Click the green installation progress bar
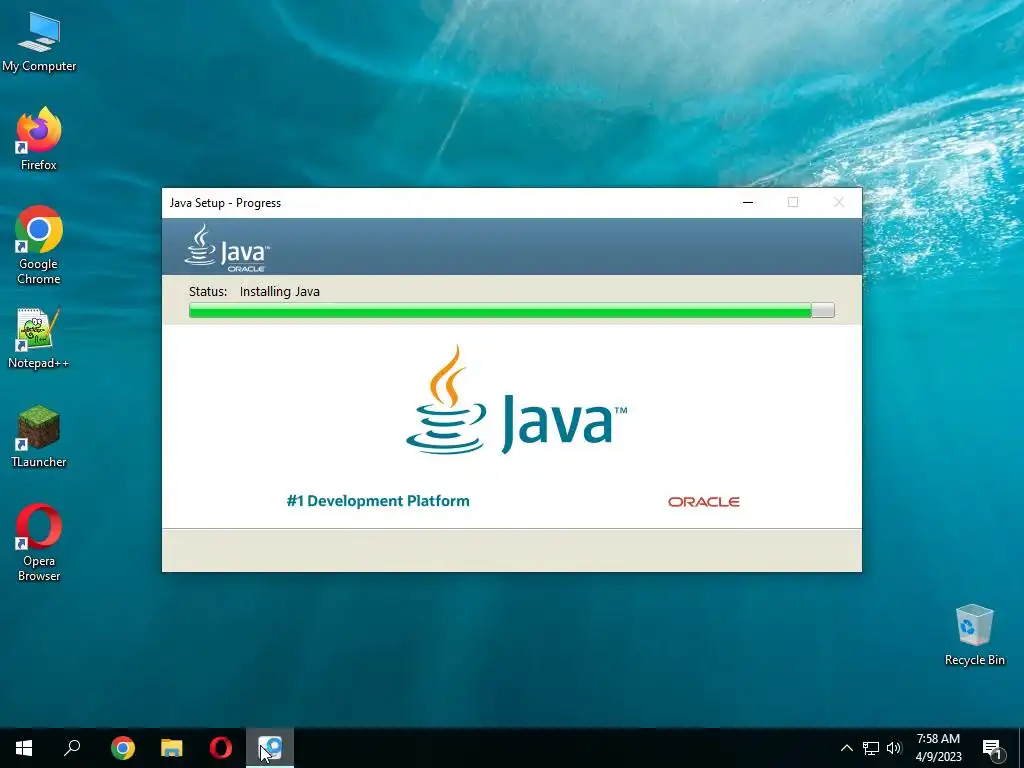Image resolution: width=1024 pixels, height=768 pixels. click(511, 310)
